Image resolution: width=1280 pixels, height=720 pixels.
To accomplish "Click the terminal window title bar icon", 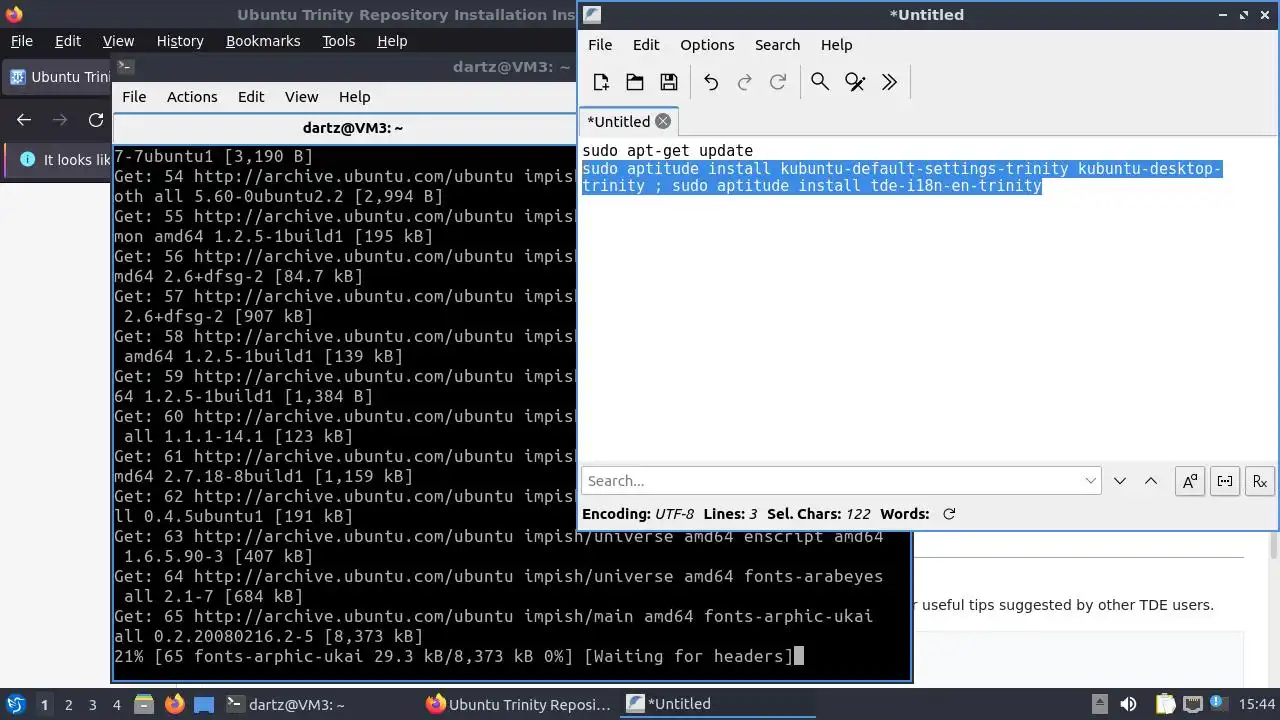I will click(x=125, y=67).
